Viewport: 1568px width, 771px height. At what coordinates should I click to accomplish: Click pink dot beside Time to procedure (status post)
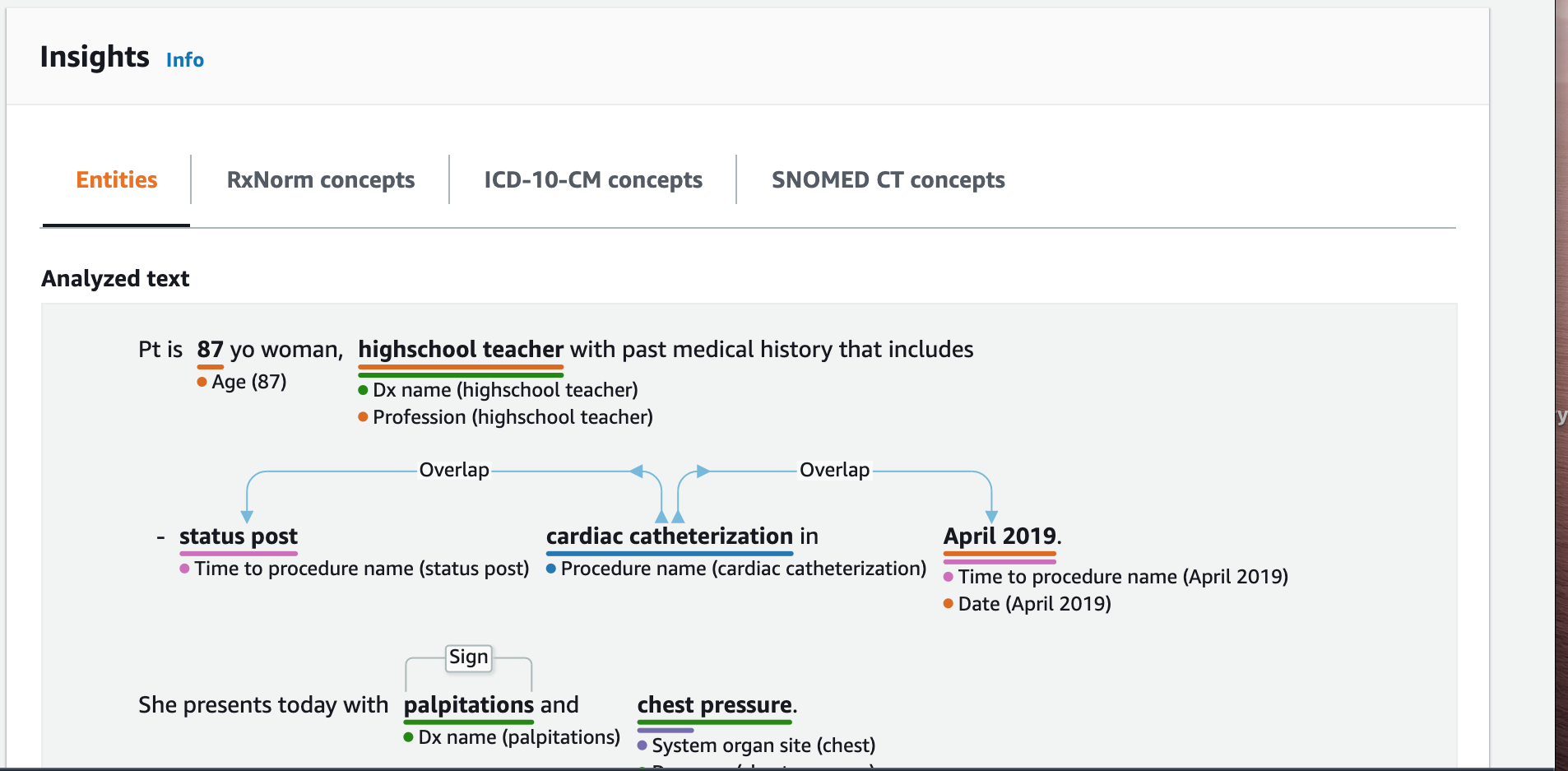(x=185, y=569)
